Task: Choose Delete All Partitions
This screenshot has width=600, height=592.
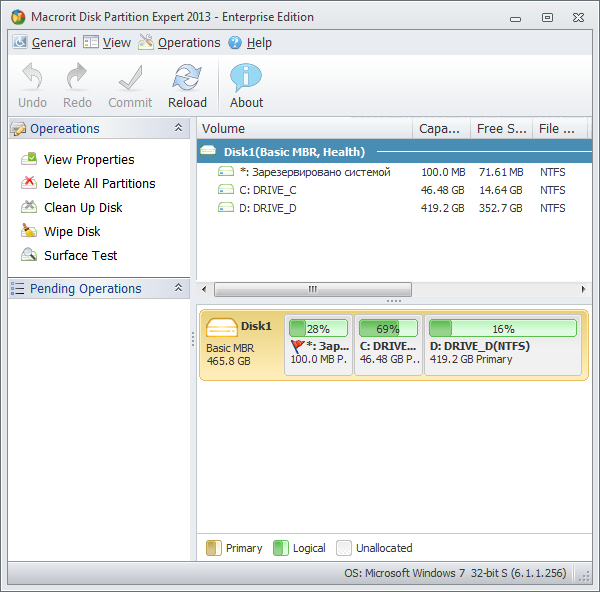Action: coord(99,183)
